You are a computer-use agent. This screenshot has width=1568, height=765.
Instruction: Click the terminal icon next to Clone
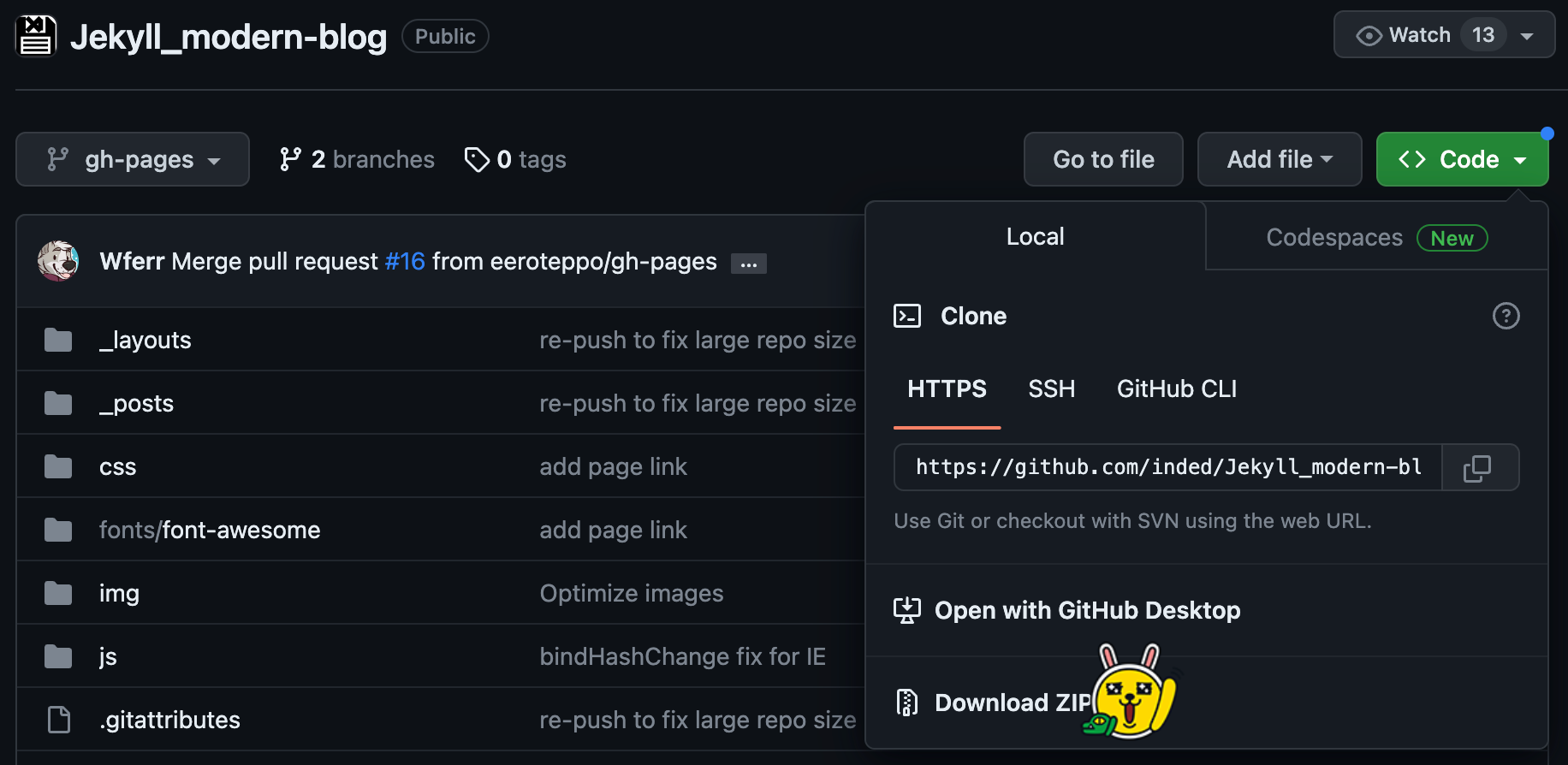tap(907, 316)
